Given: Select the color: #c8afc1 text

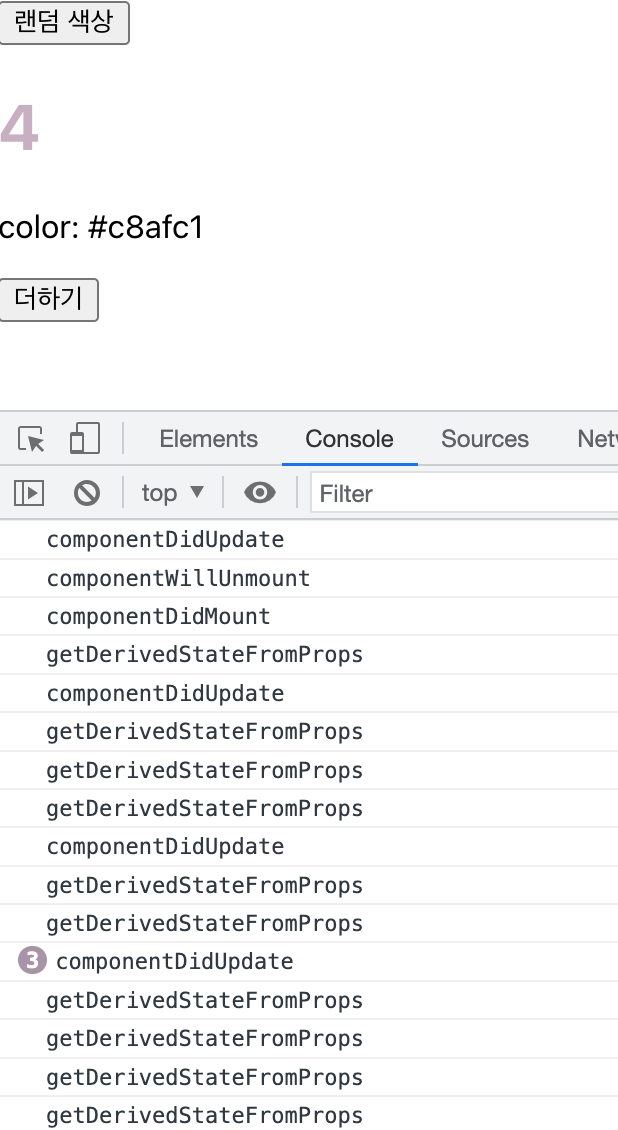Looking at the screenshot, I should pos(102,228).
